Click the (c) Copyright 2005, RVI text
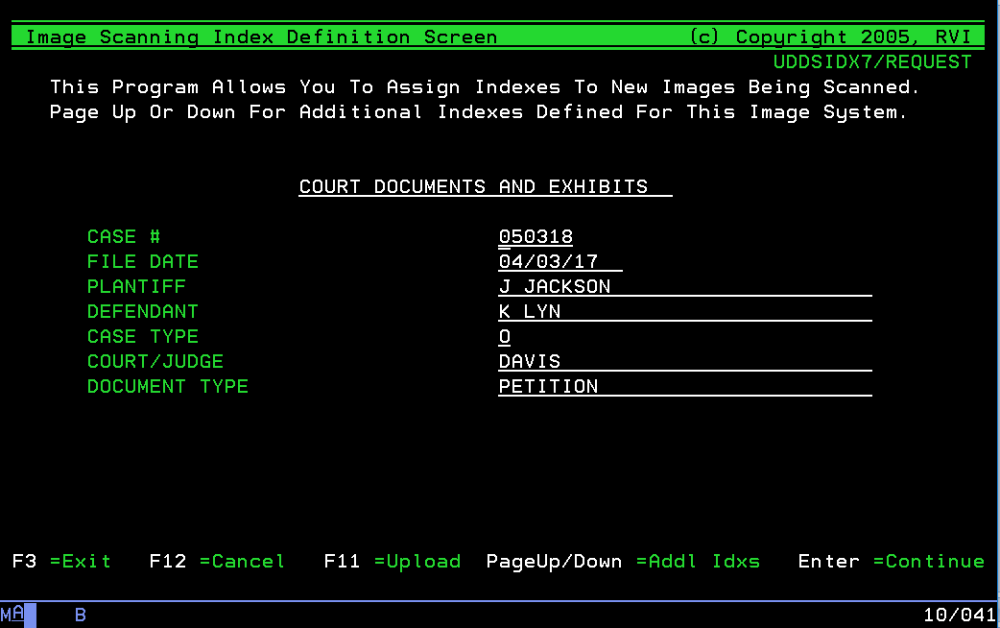The width and height of the screenshot is (1000, 628). pos(830,37)
